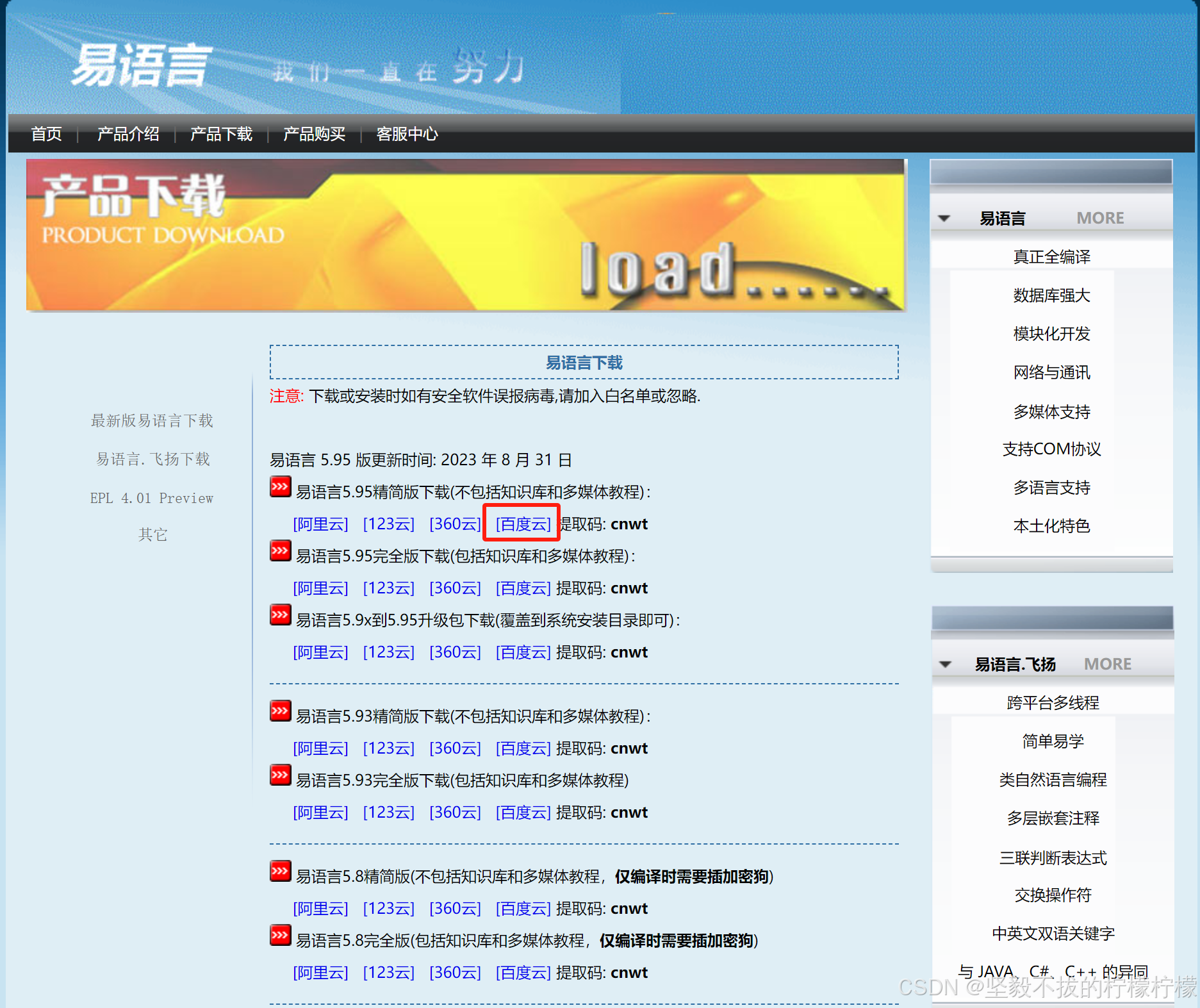Image resolution: width=1200 pixels, height=1008 pixels.
Task: Click the 易语言 logo in the header
Action: [141, 65]
